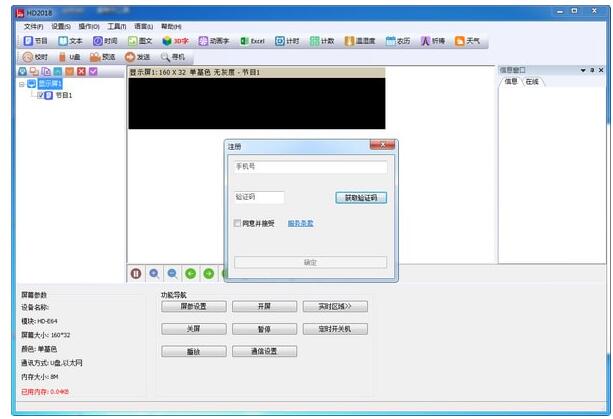Collapse the 显示屏1 tree node

22,84
